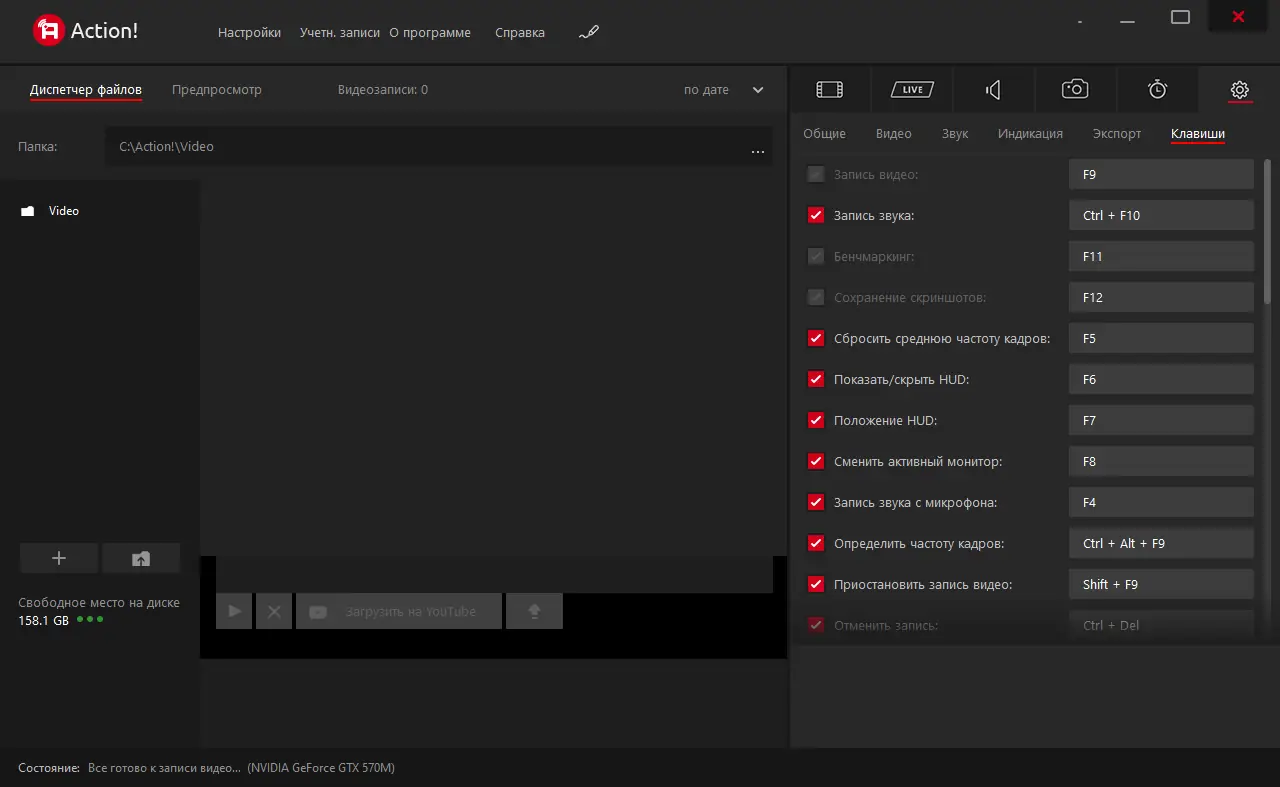Click the F9 hotkey field for Запись видео

coord(1161,174)
